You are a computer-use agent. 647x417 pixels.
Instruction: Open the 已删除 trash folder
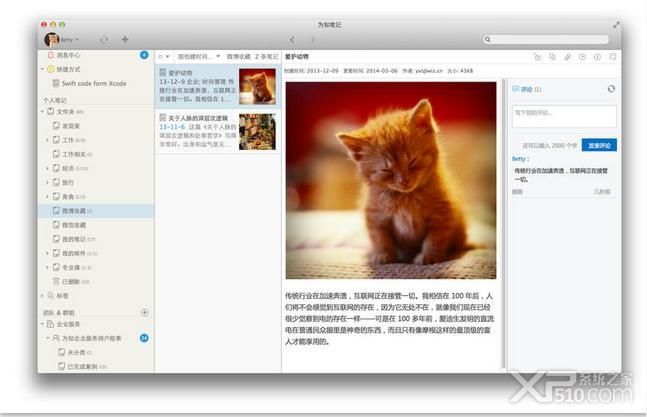[x=71, y=281]
